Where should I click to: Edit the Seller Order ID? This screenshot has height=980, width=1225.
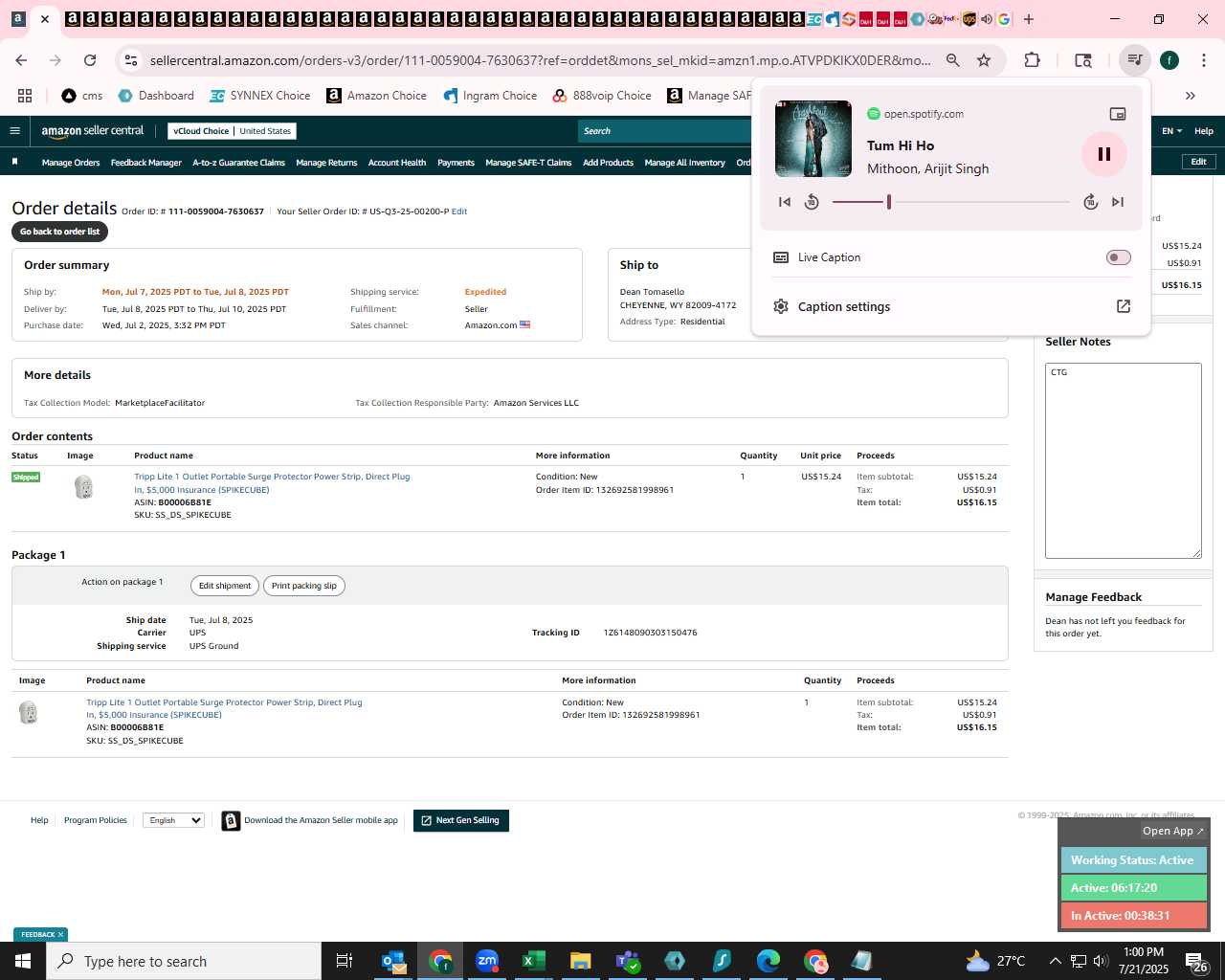(459, 212)
